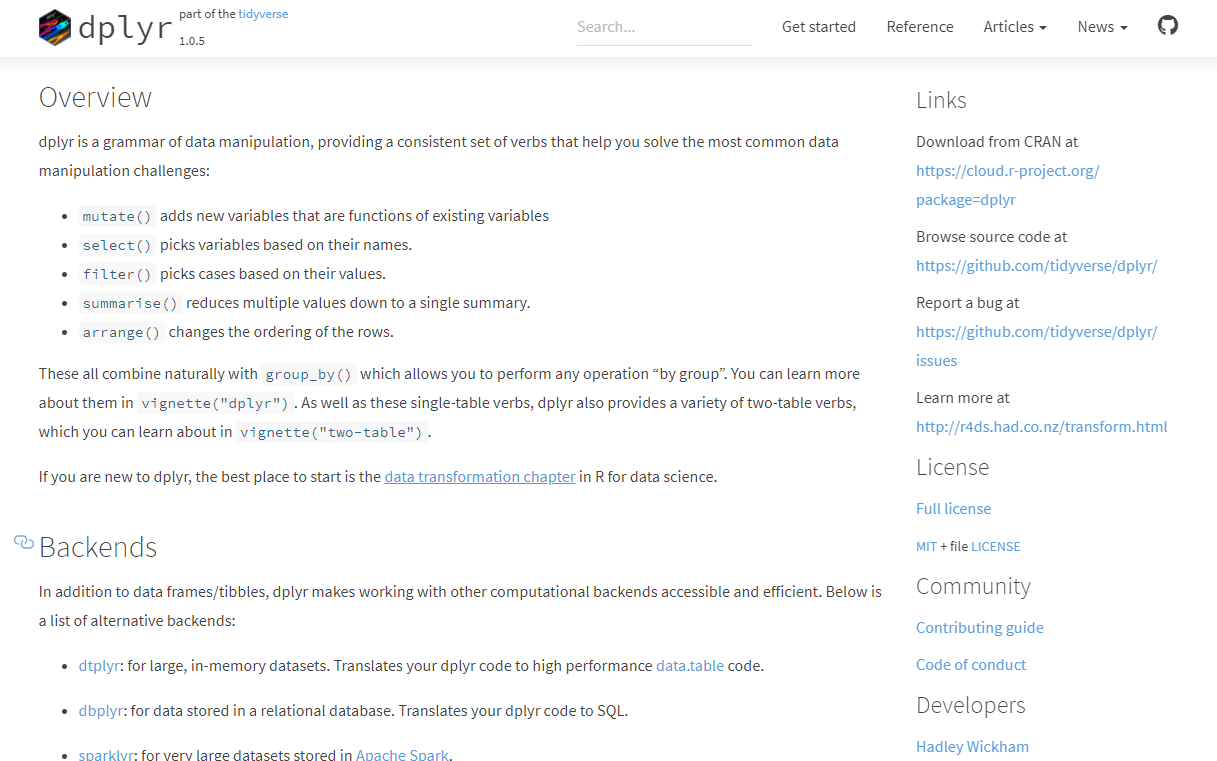Open Hadley Wickham developer link

[972, 747]
